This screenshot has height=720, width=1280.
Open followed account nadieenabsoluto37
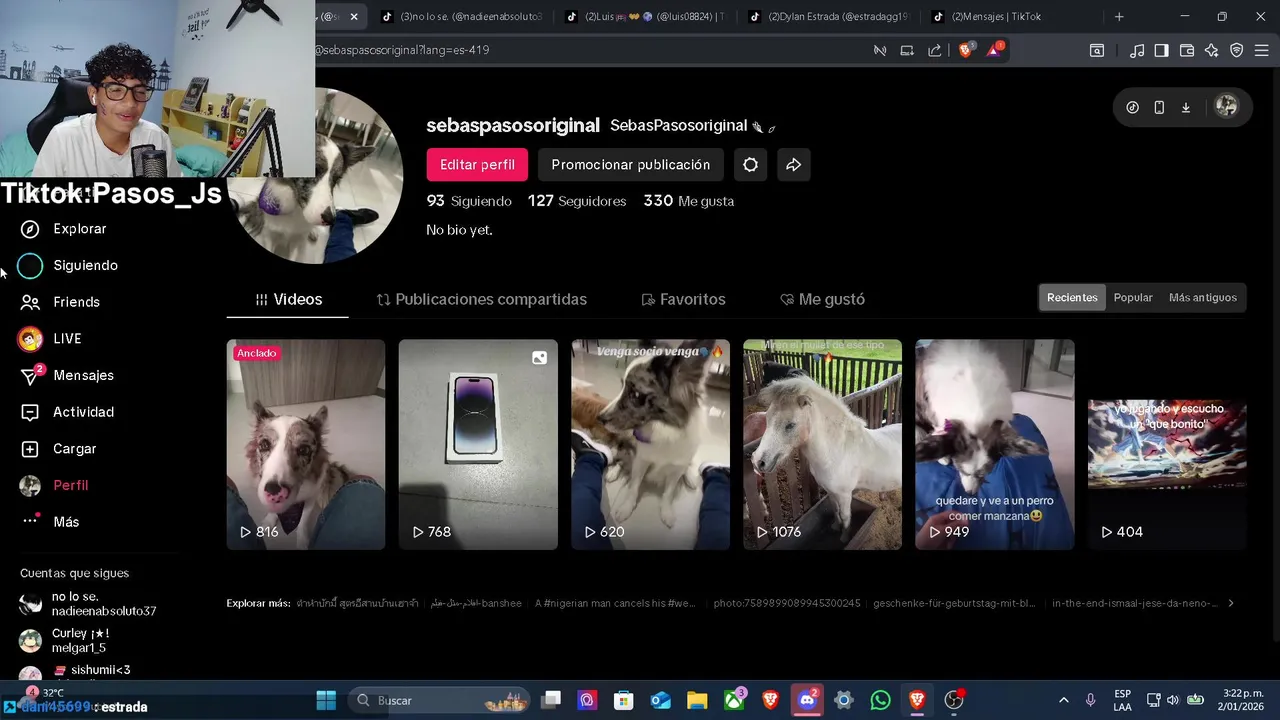[x=88, y=604]
